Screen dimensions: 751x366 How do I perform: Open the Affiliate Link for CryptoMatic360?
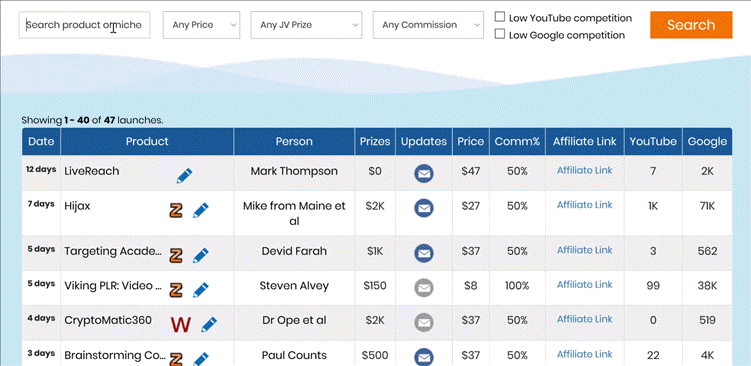[x=584, y=319]
